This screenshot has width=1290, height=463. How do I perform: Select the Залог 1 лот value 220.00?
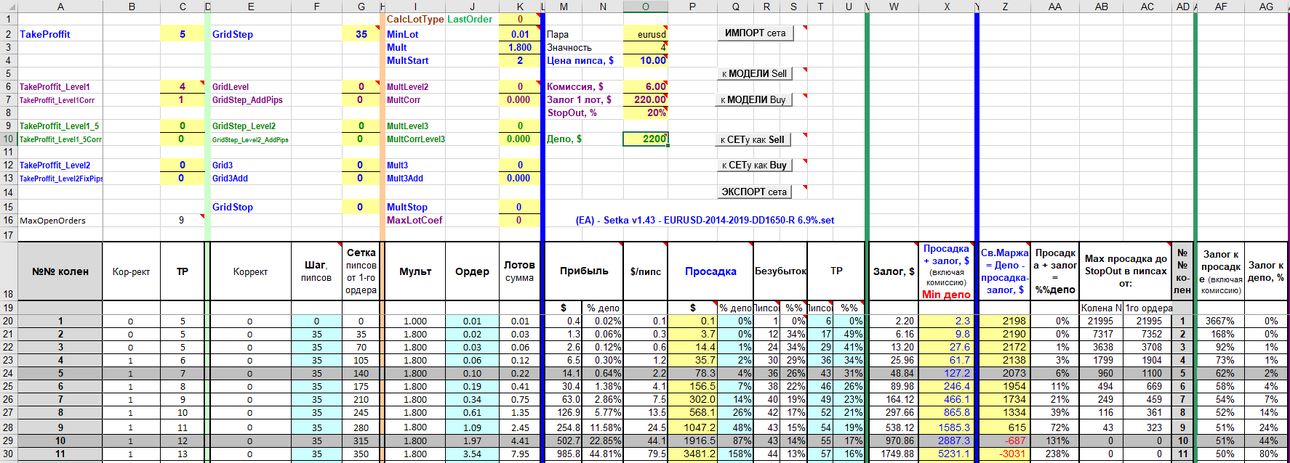[x=646, y=99]
